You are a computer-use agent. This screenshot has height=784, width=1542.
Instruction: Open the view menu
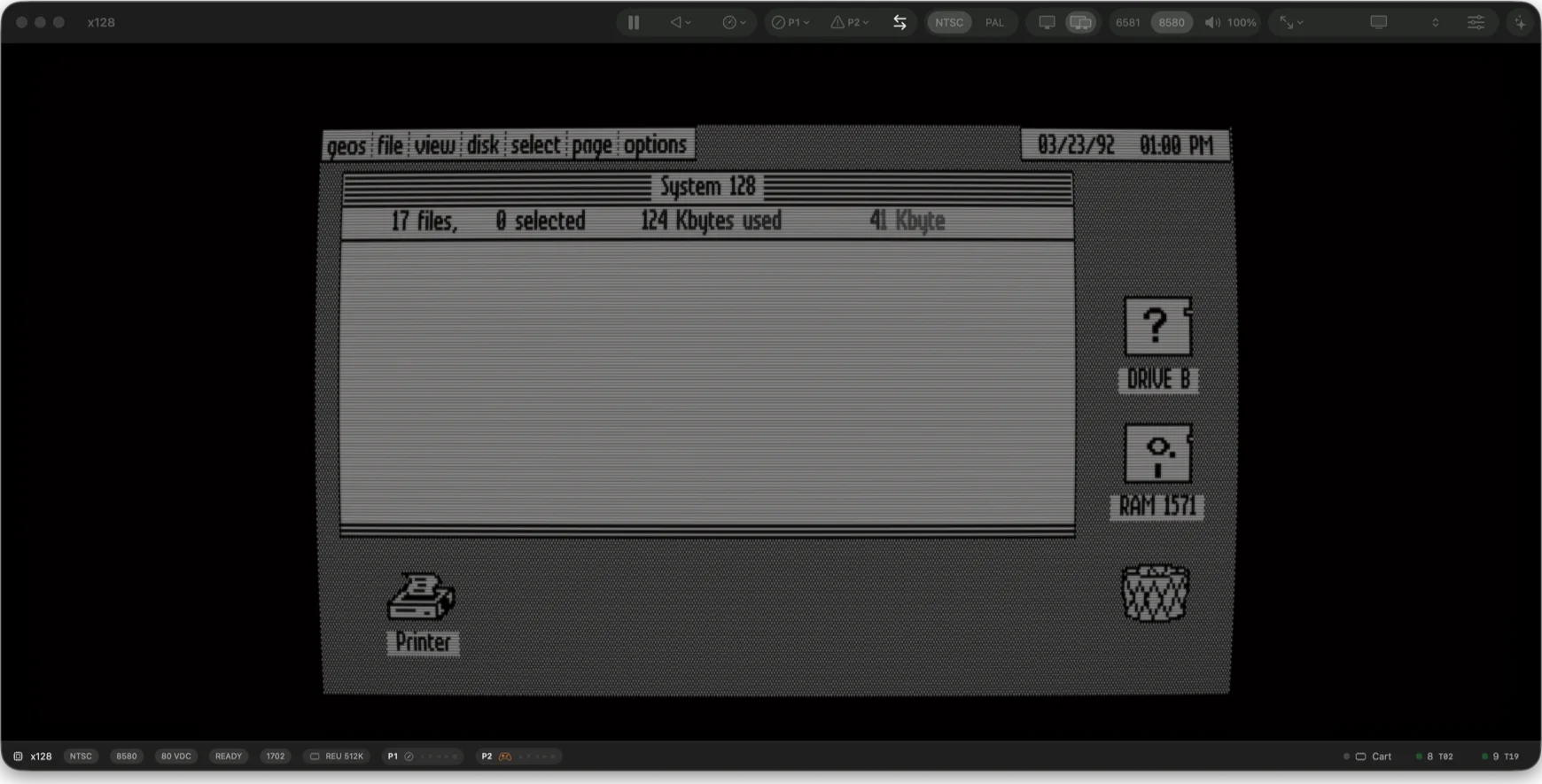(x=435, y=145)
